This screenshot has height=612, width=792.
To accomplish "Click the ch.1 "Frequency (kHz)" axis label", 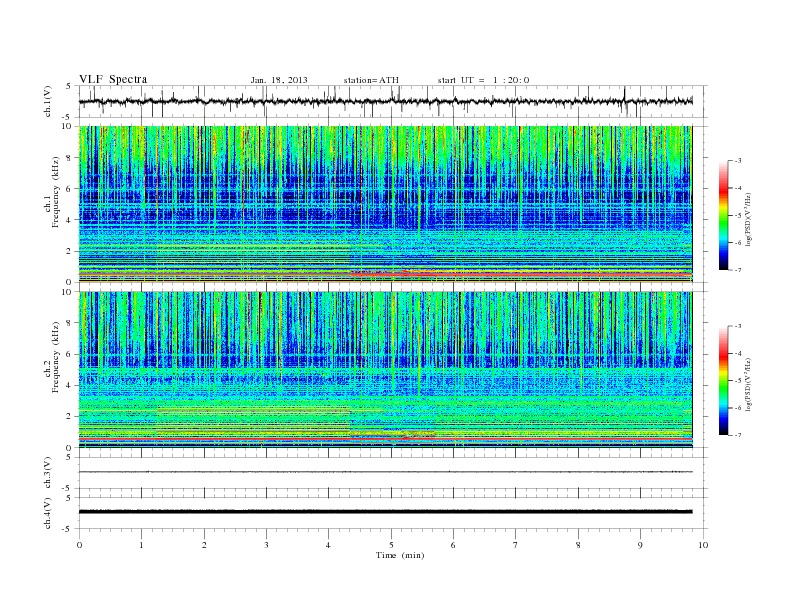I will (x=56, y=192).
